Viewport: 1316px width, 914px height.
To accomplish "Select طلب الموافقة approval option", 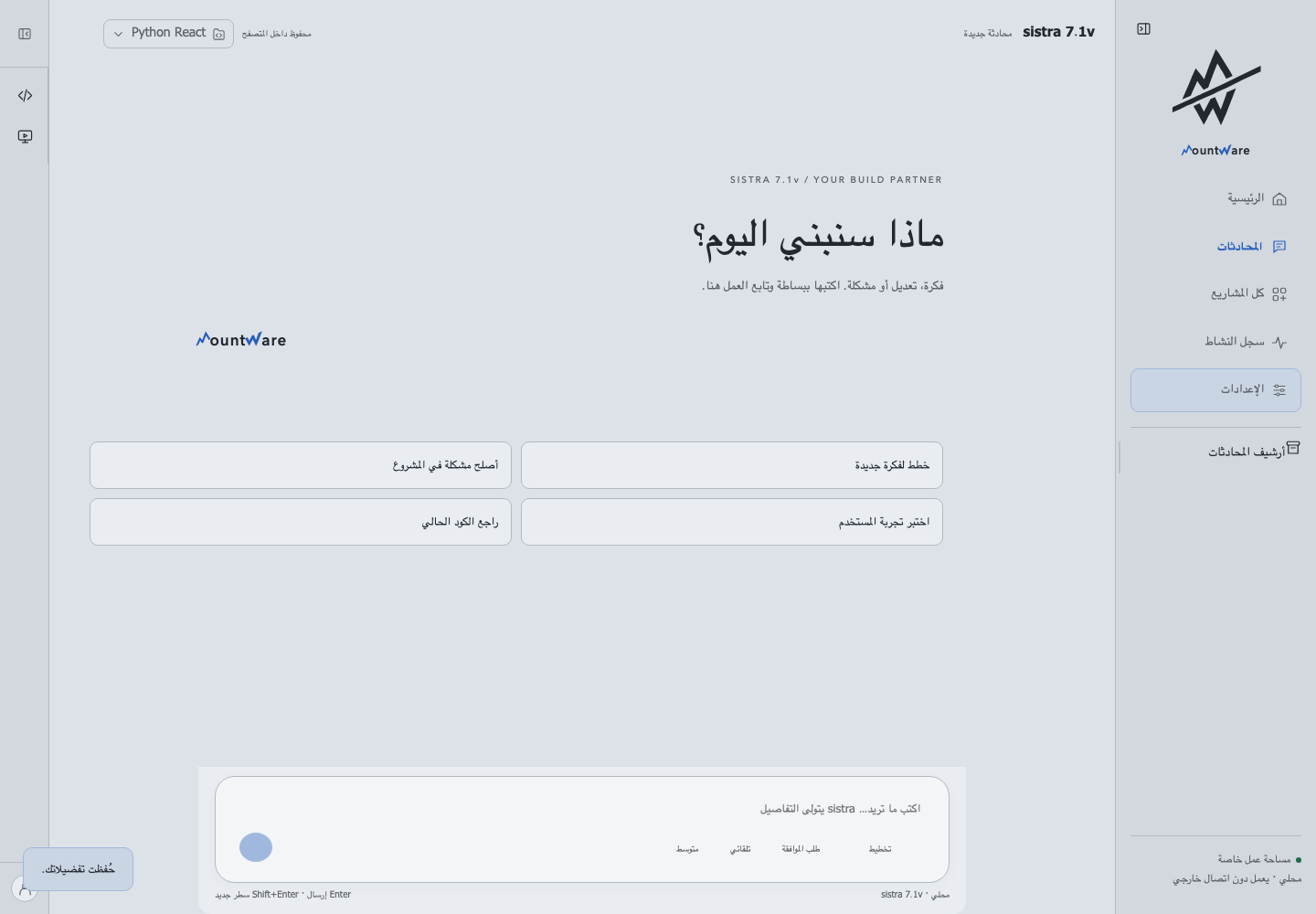I will pos(801,849).
